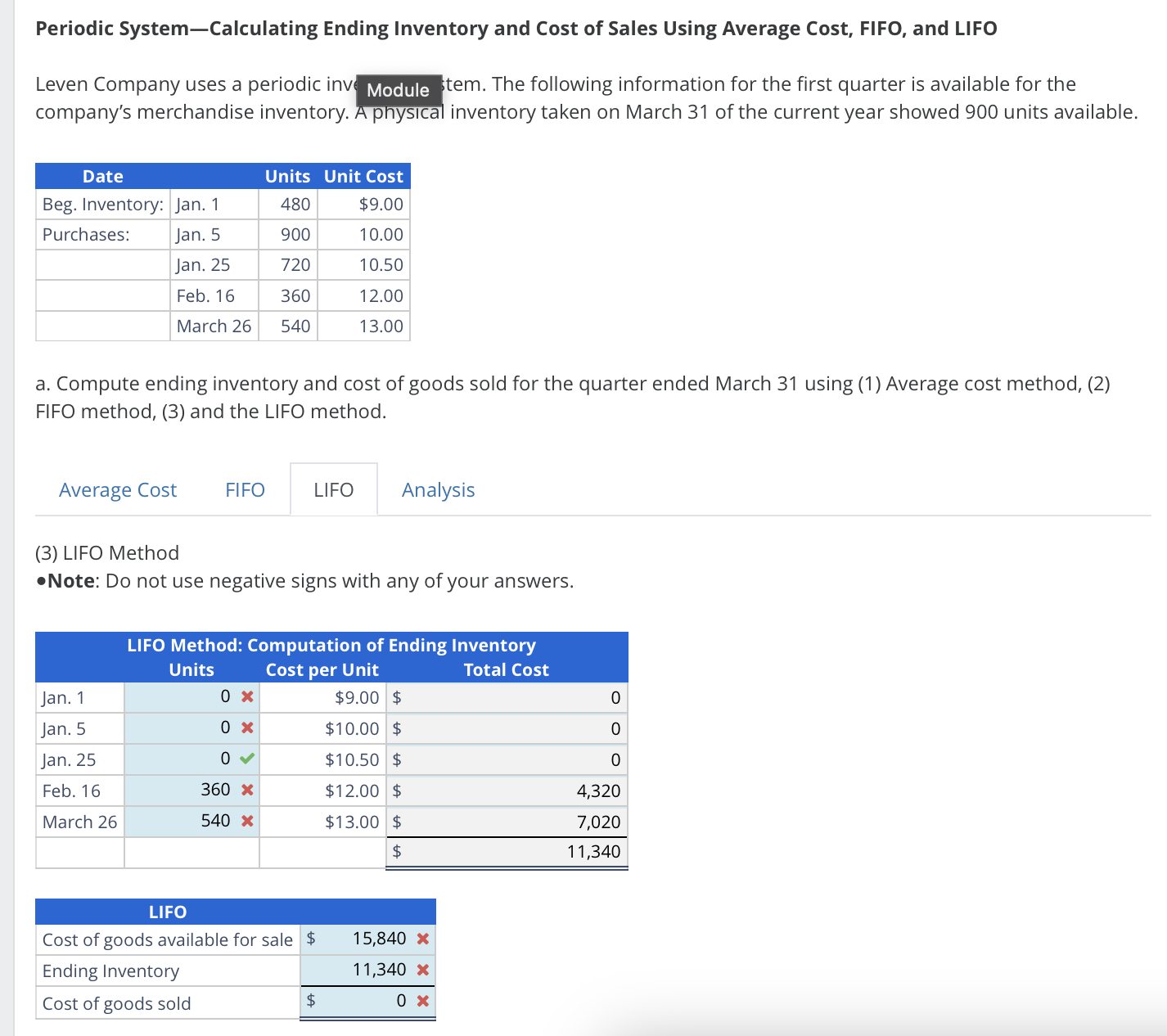Switch to the FIFO tab
Viewport: 1167px width, 1036px height.
(x=244, y=489)
